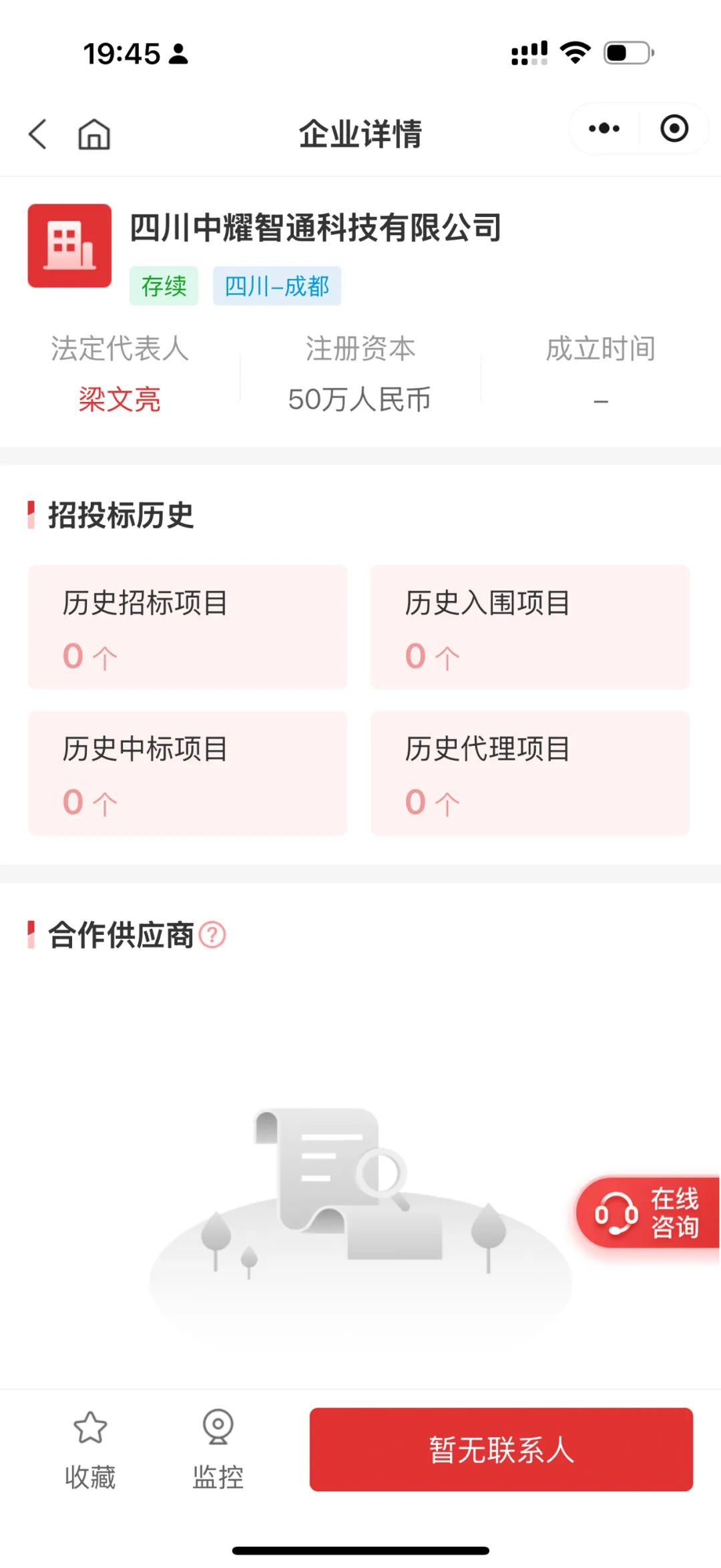Tap the question mark beside 合作供应商

click(213, 935)
